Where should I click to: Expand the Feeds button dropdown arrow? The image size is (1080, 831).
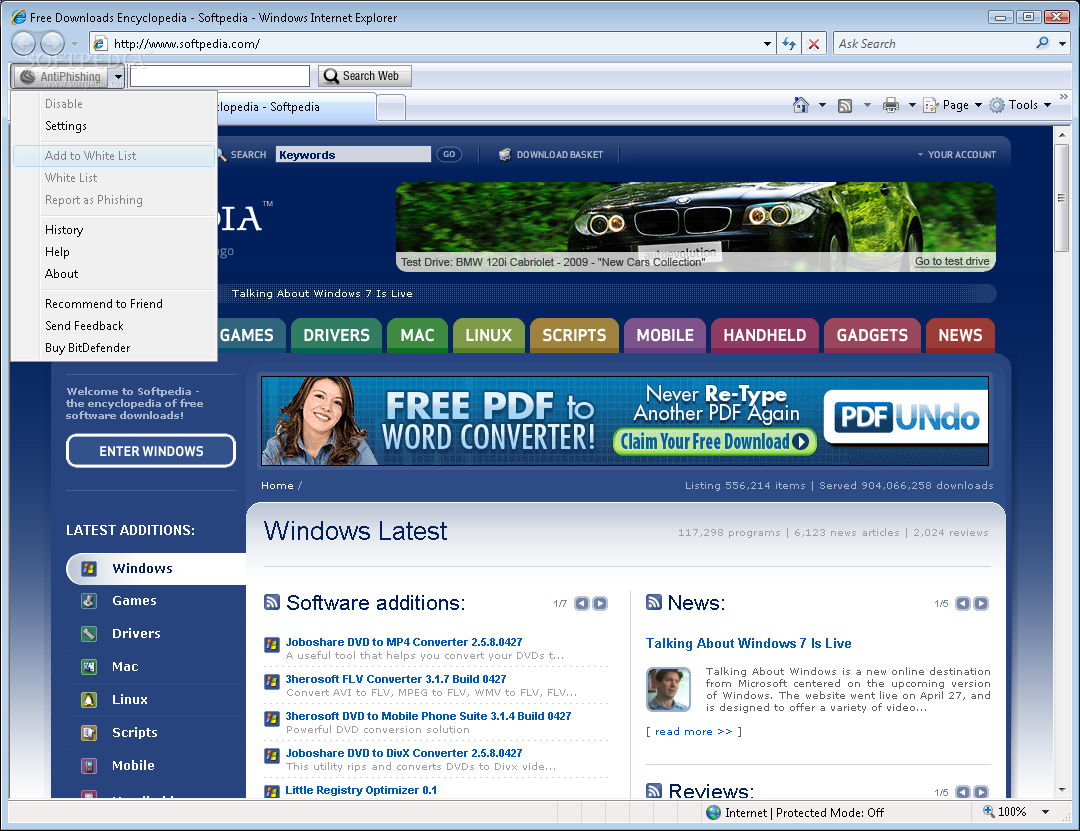(x=867, y=105)
